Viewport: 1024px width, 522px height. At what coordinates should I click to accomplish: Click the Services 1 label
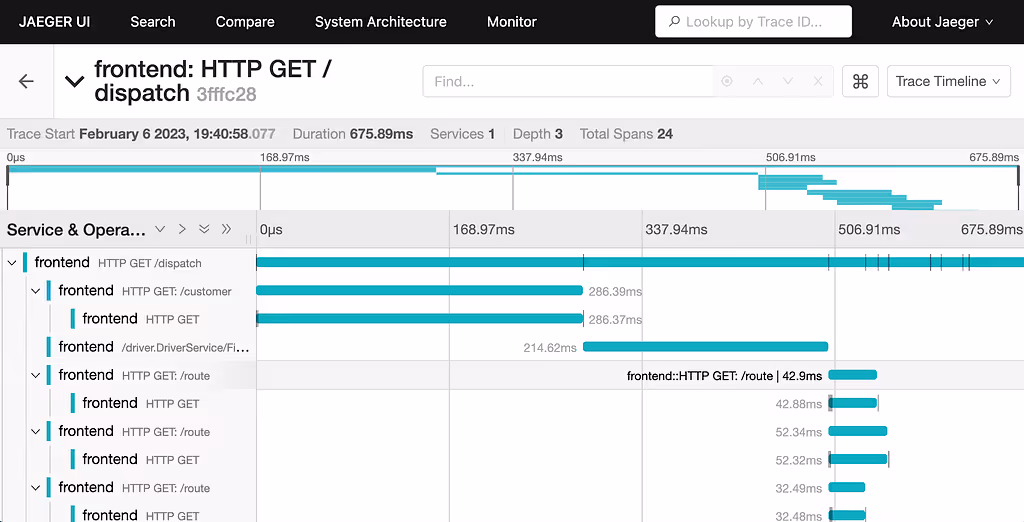[462, 134]
